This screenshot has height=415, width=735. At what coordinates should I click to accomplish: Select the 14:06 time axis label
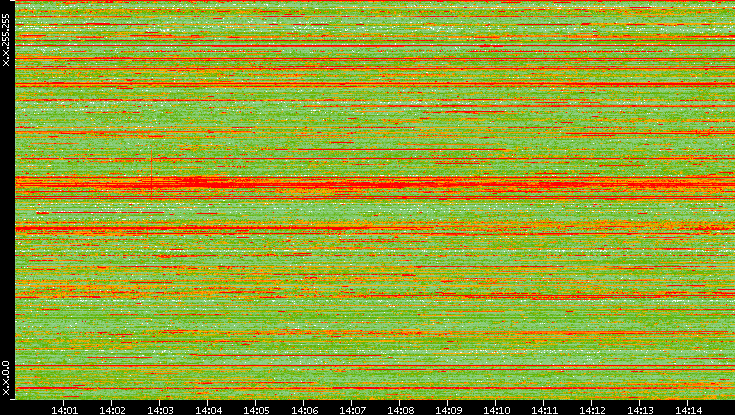(x=304, y=410)
